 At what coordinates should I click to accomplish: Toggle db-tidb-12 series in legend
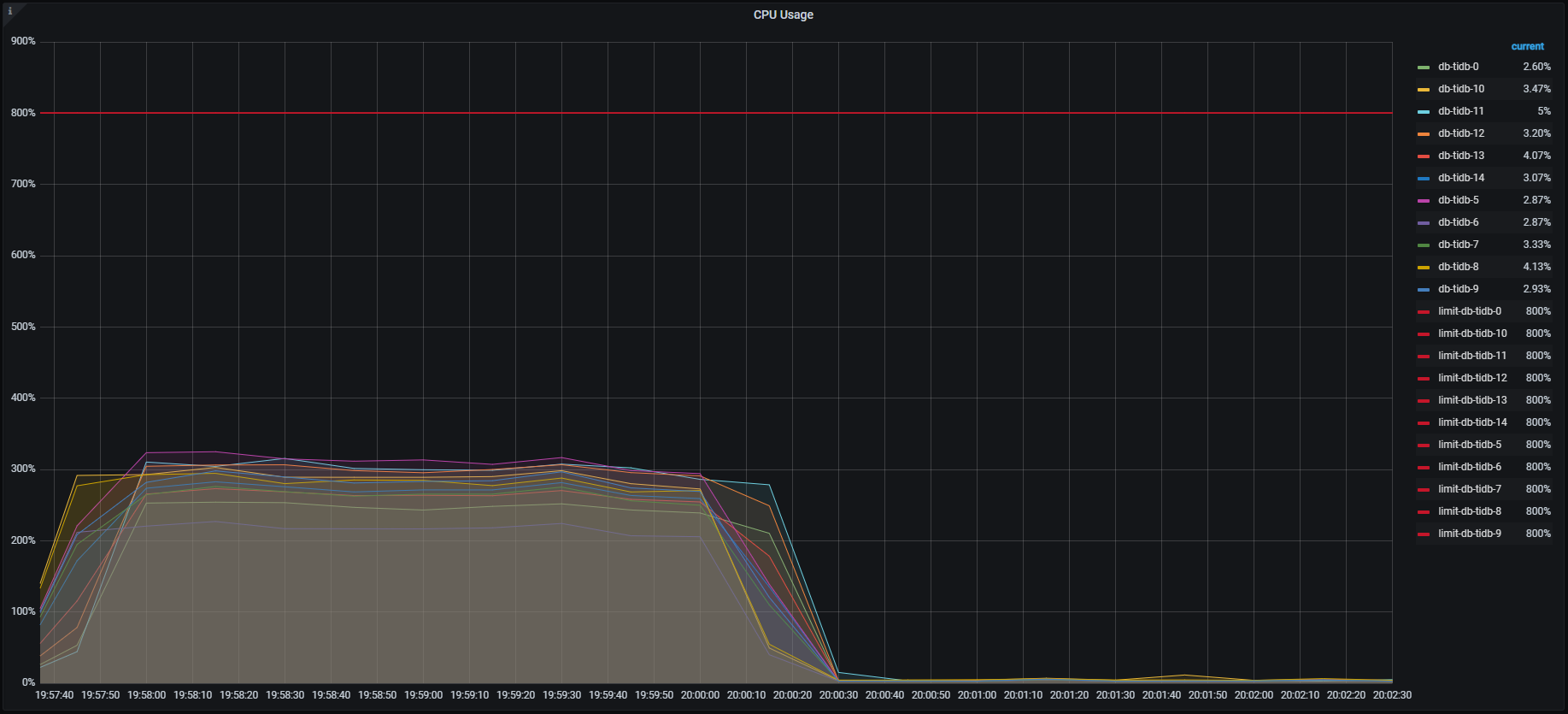click(x=1461, y=133)
